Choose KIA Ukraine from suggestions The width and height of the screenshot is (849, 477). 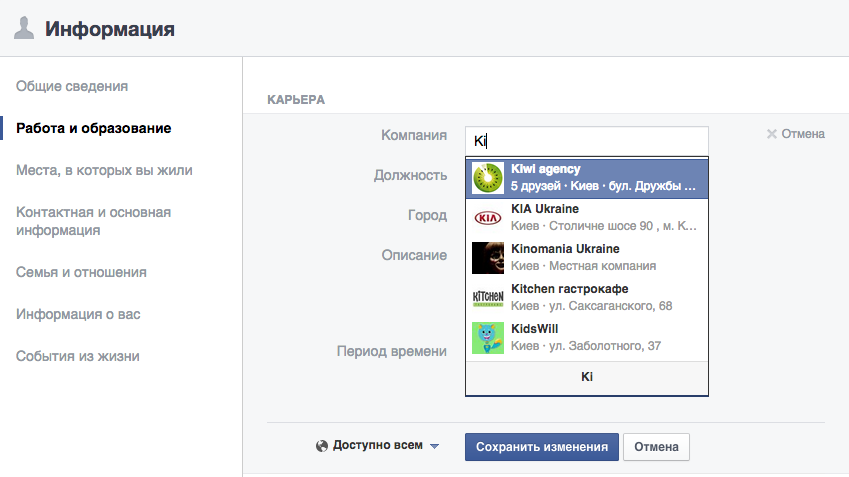[587, 218]
